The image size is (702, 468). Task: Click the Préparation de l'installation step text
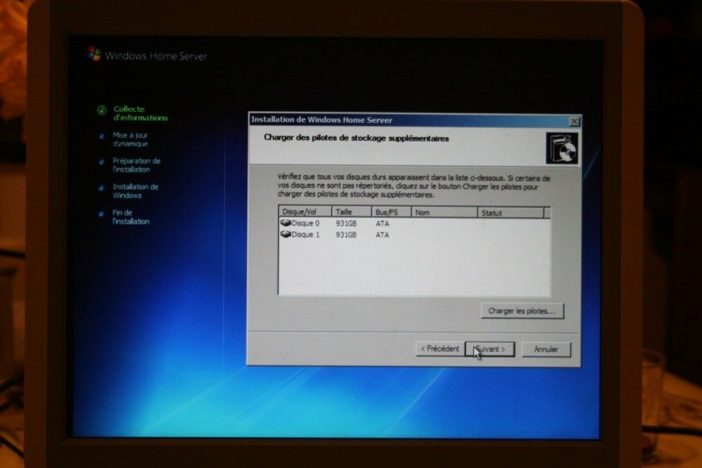coord(137,165)
